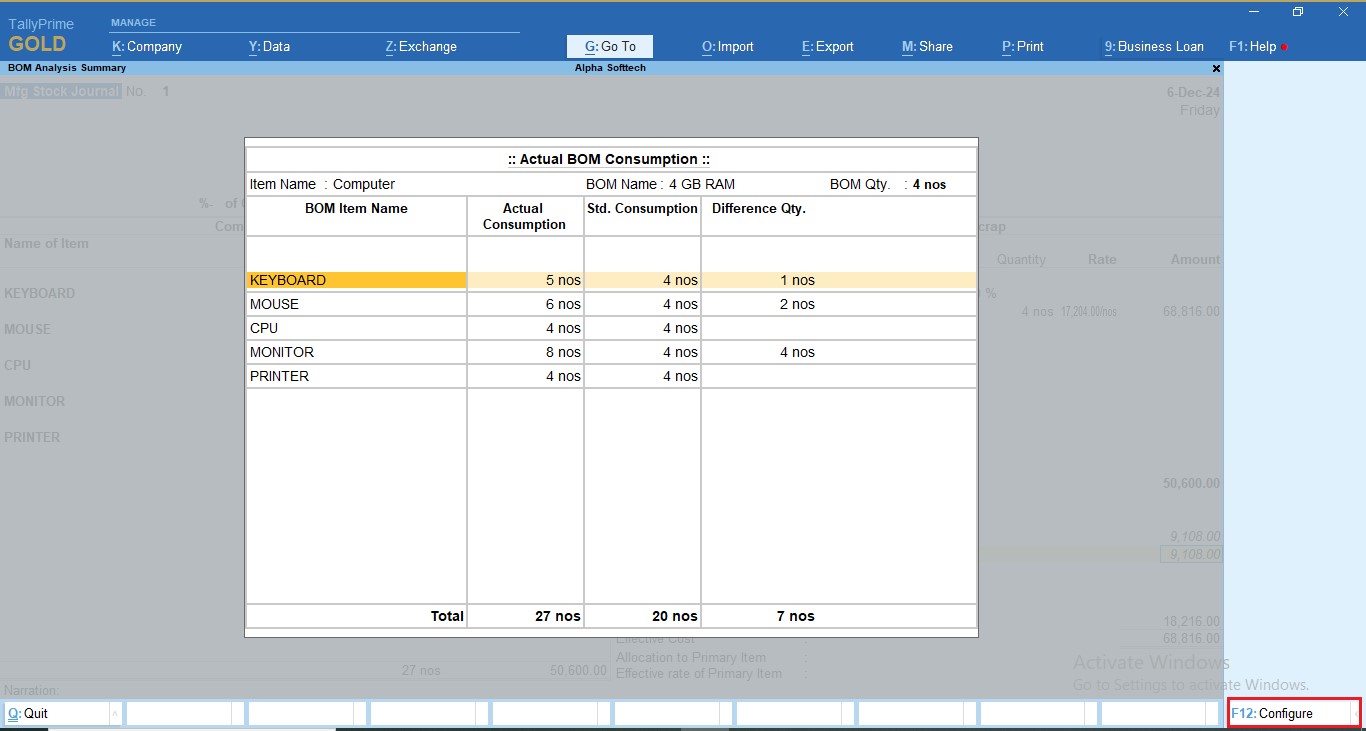This screenshot has width=1366, height=731.
Task: Close the BOM Analysis Summary panel
Action: (x=1216, y=68)
